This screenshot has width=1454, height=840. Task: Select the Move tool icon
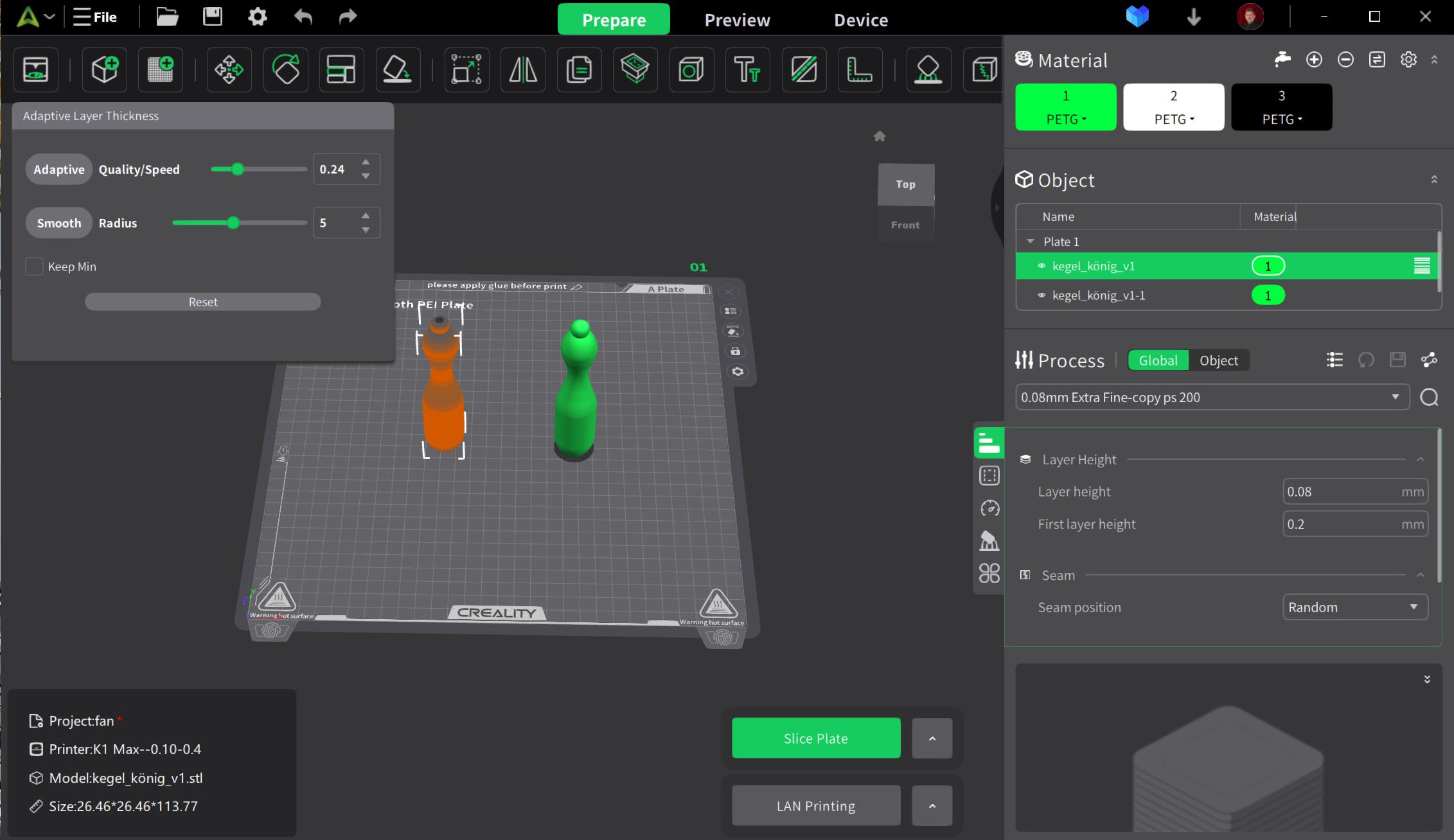coord(229,69)
